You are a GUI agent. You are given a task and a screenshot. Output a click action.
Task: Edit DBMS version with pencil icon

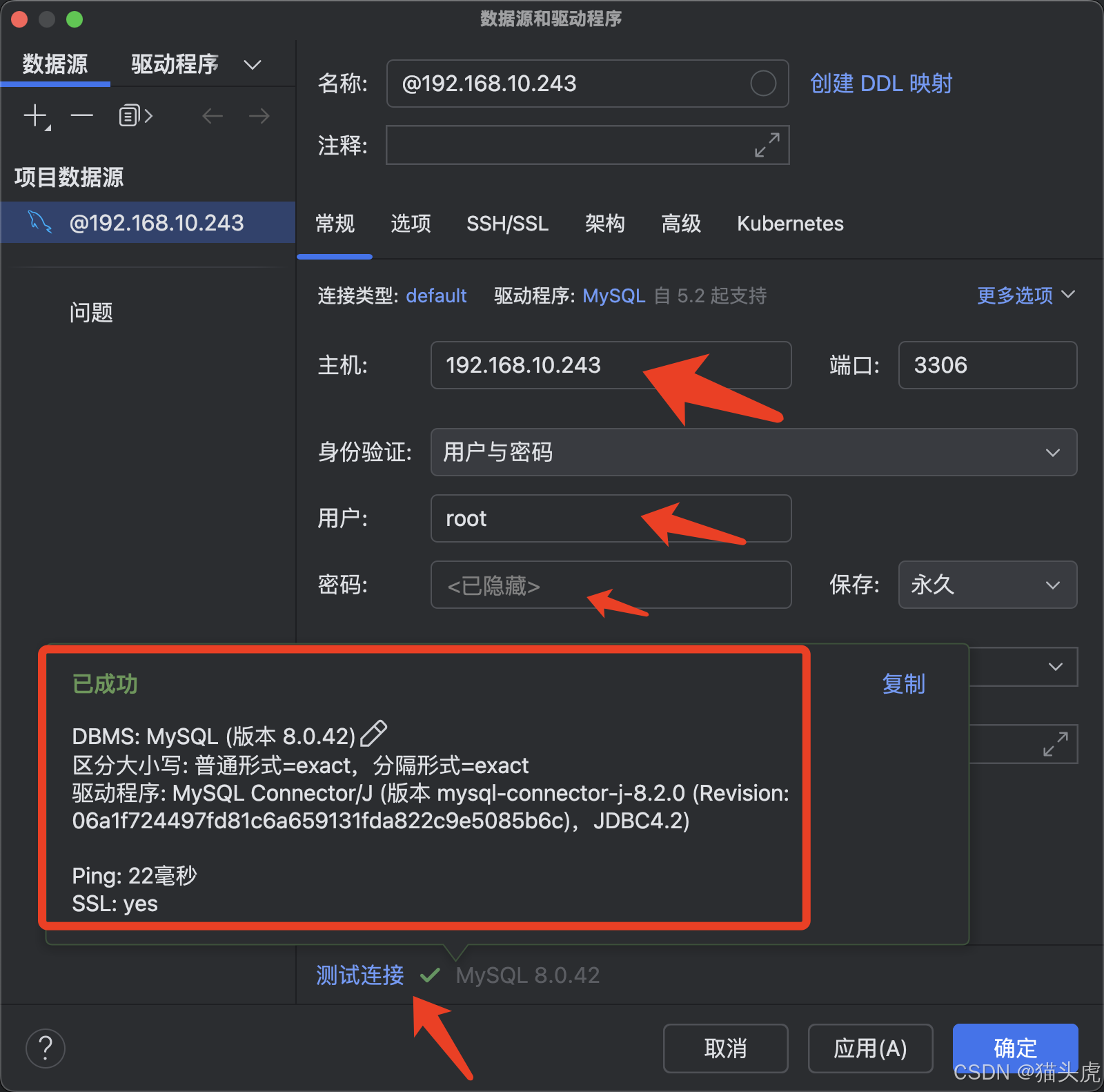tap(374, 734)
